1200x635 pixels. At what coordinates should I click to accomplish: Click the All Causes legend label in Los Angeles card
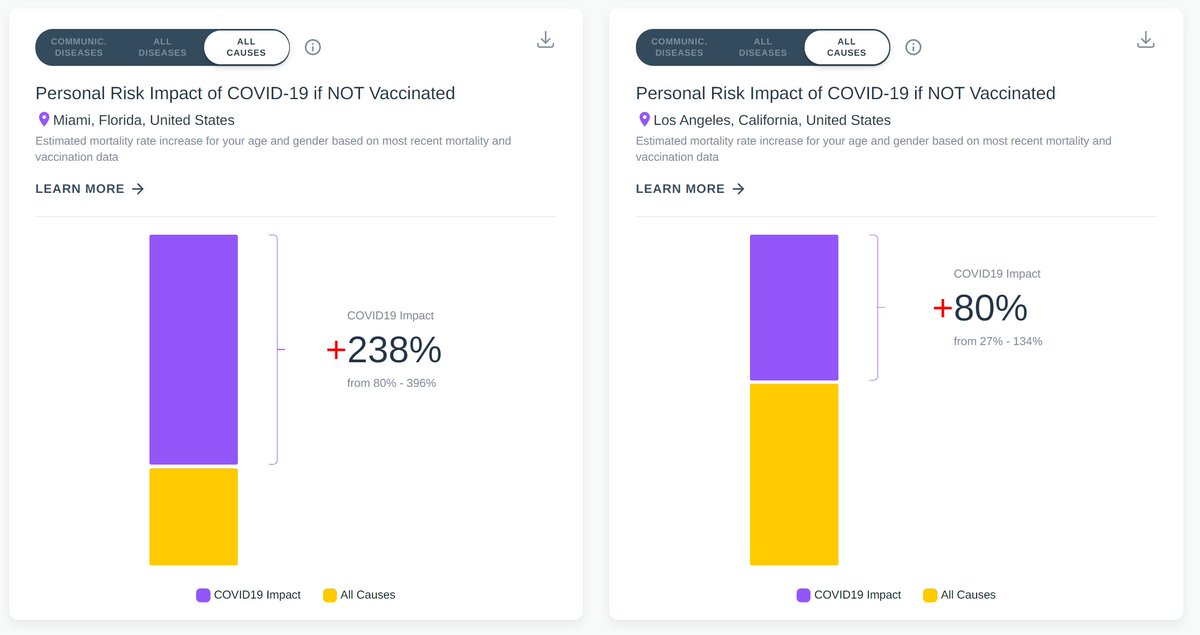pyautogui.click(x=968, y=595)
